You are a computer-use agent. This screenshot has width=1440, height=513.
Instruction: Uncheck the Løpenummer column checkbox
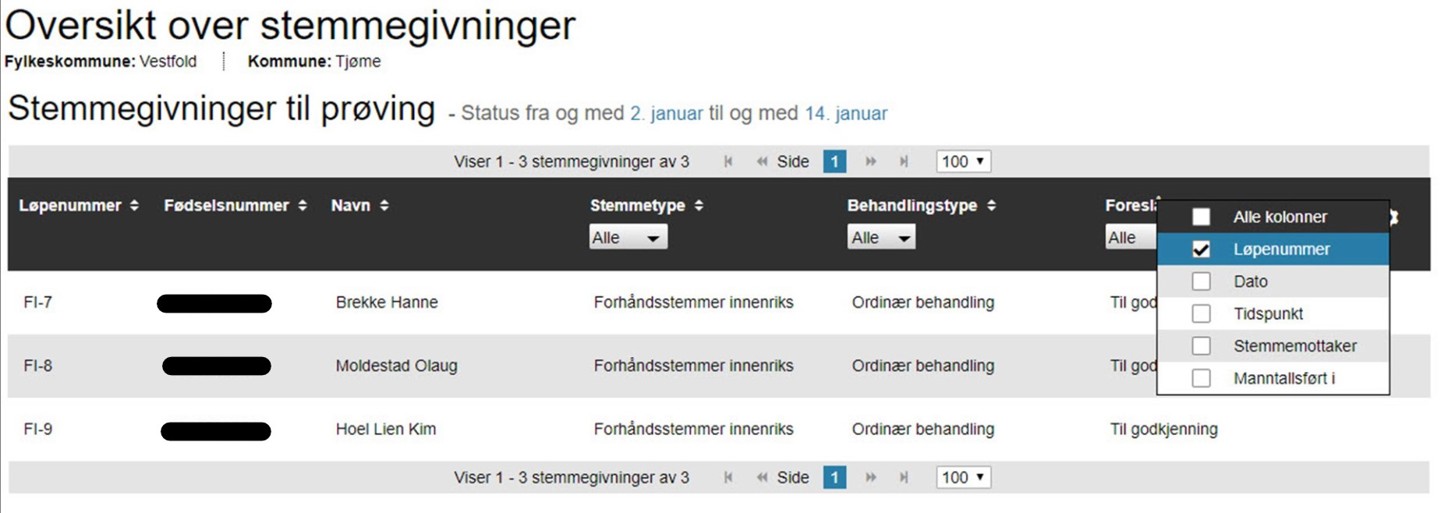[x=1201, y=250]
